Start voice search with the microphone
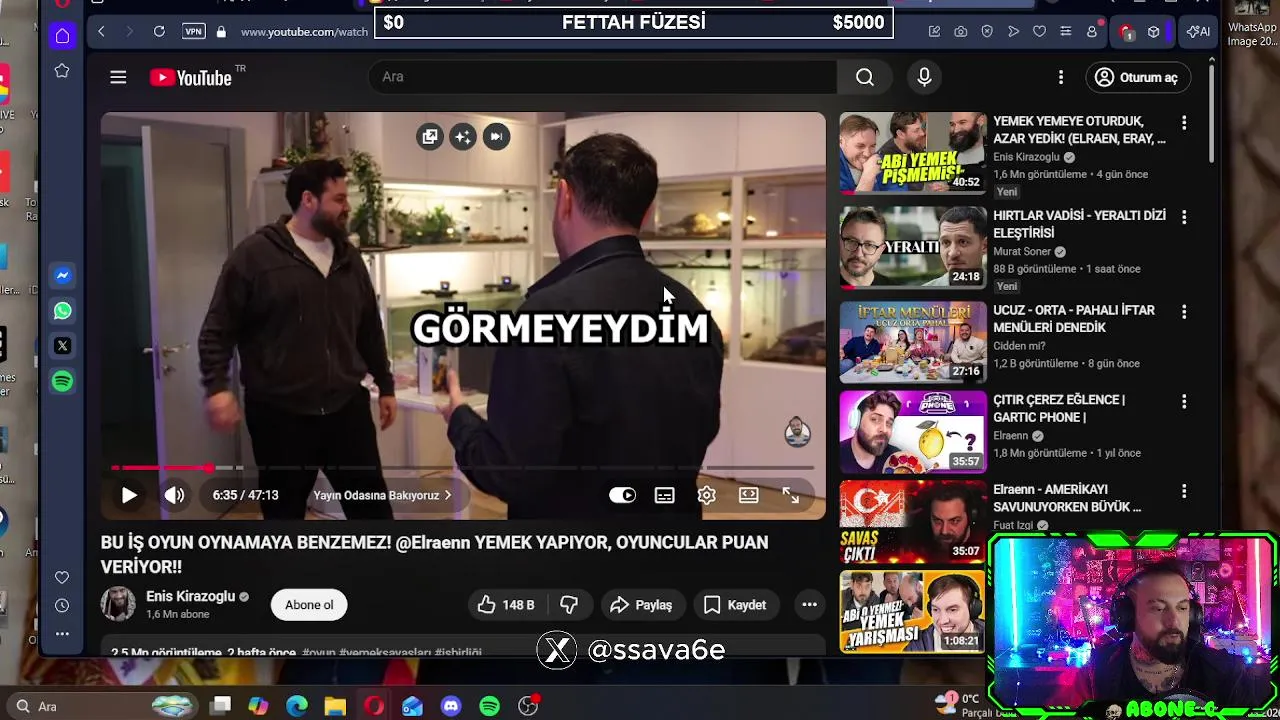1280x720 pixels. [924, 77]
